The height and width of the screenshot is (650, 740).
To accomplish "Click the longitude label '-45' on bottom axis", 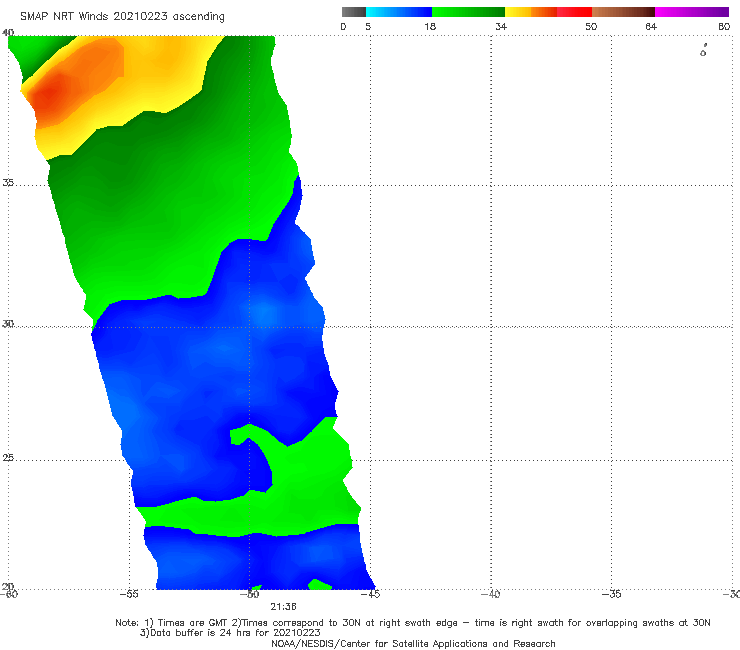I will pyautogui.click(x=370, y=594).
